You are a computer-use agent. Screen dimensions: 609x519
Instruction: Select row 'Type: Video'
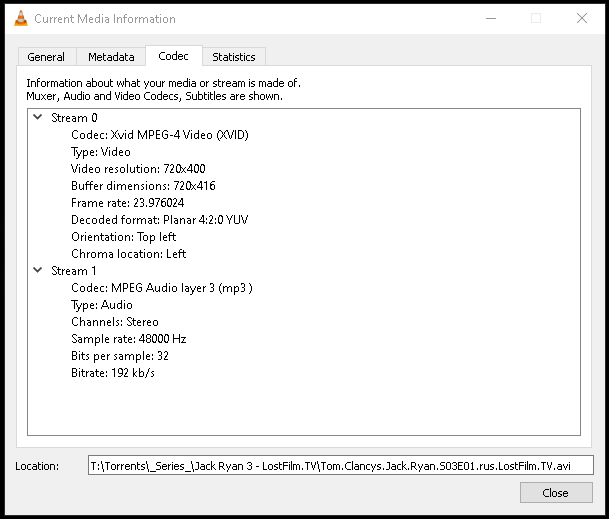tap(101, 152)
